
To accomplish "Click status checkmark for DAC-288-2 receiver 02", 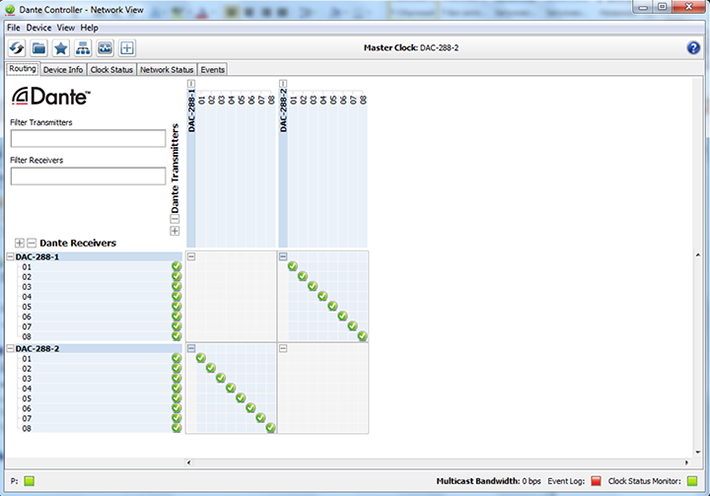I will pyautogui.click(x=176, y=368).
